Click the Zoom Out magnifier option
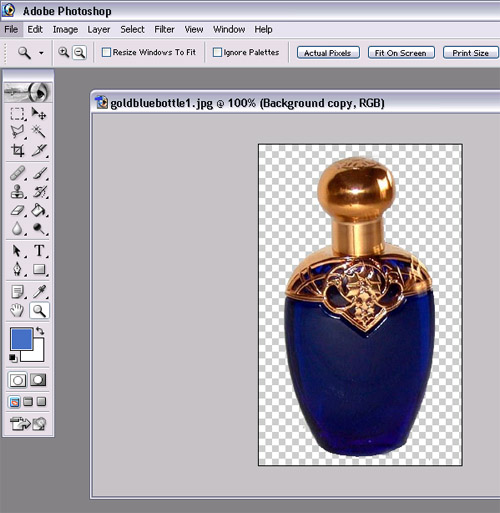The width and height of the screenshot is (500, 513). click(x=79, y=52)
